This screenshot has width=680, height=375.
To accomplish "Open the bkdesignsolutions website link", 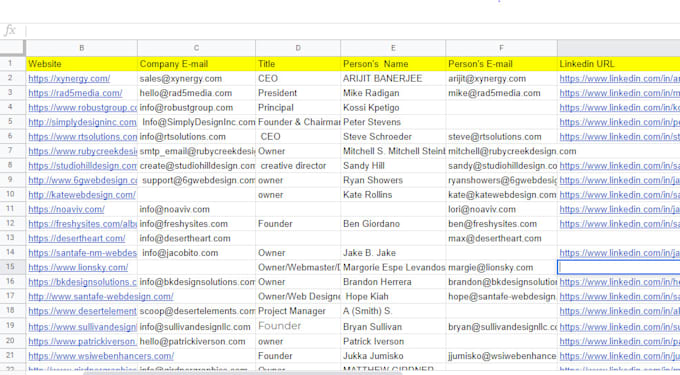I will (x=82, y=282).
